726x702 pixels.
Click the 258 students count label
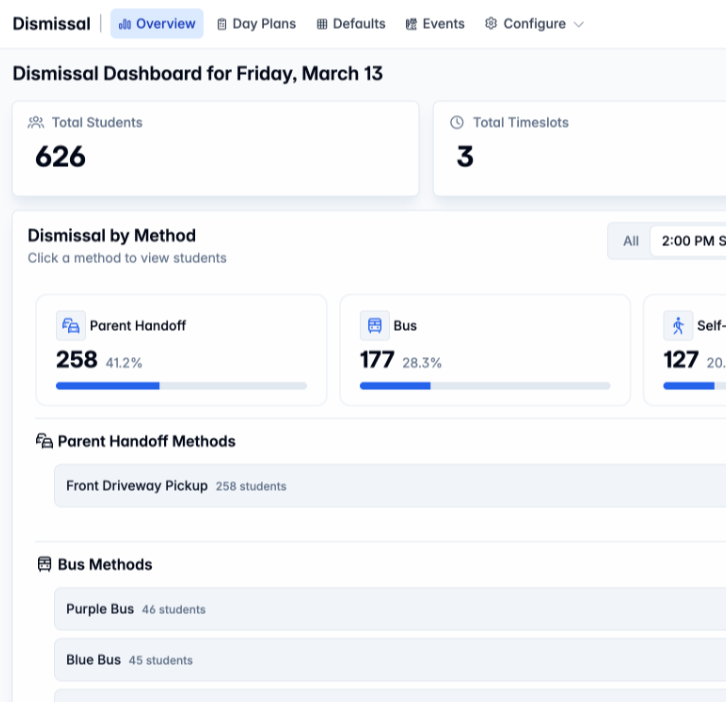pos(251,486)
